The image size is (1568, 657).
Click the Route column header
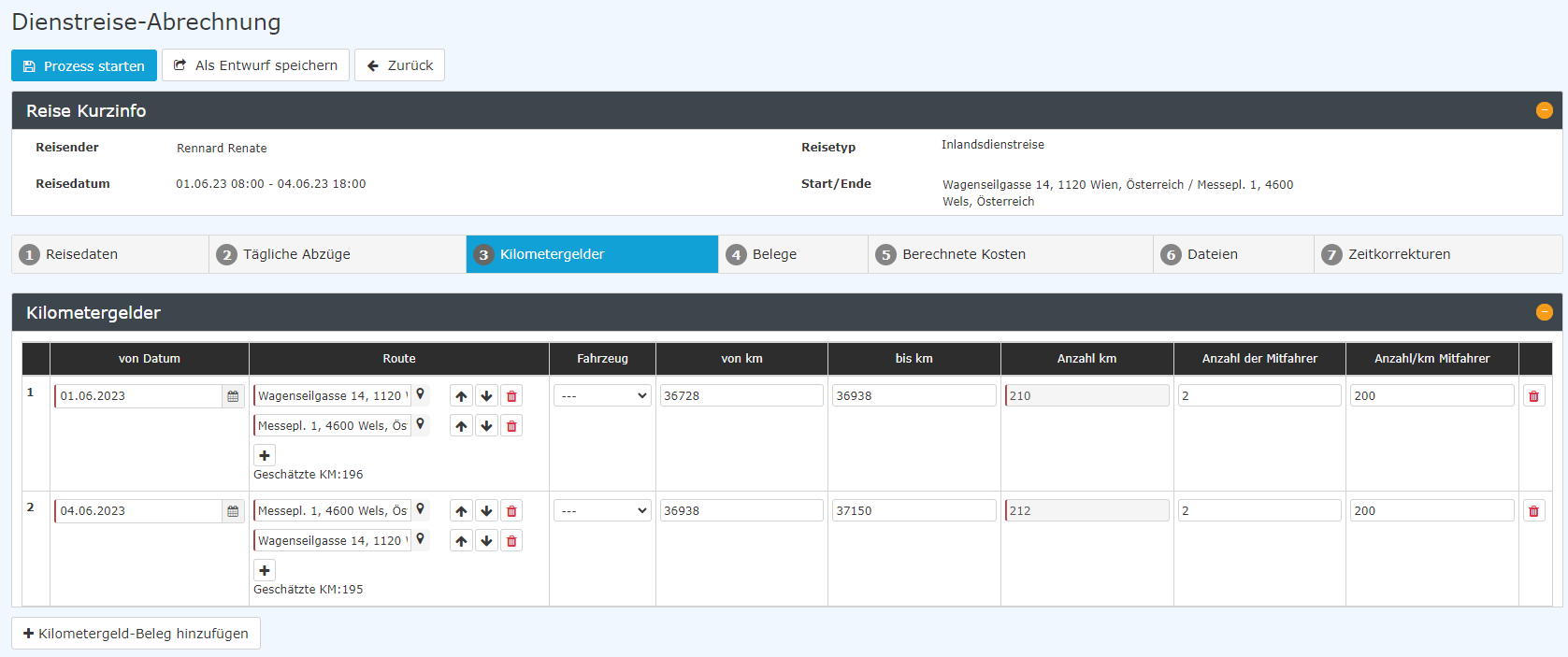click(399, 359)
